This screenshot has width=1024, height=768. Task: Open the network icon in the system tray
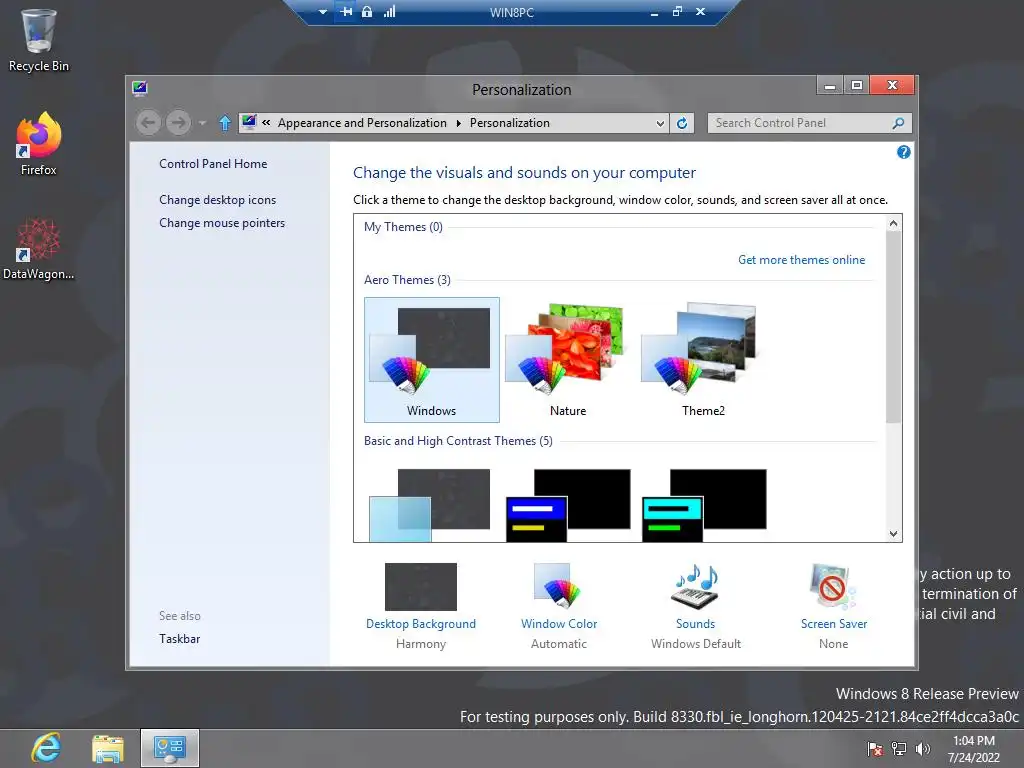(899, 749)
